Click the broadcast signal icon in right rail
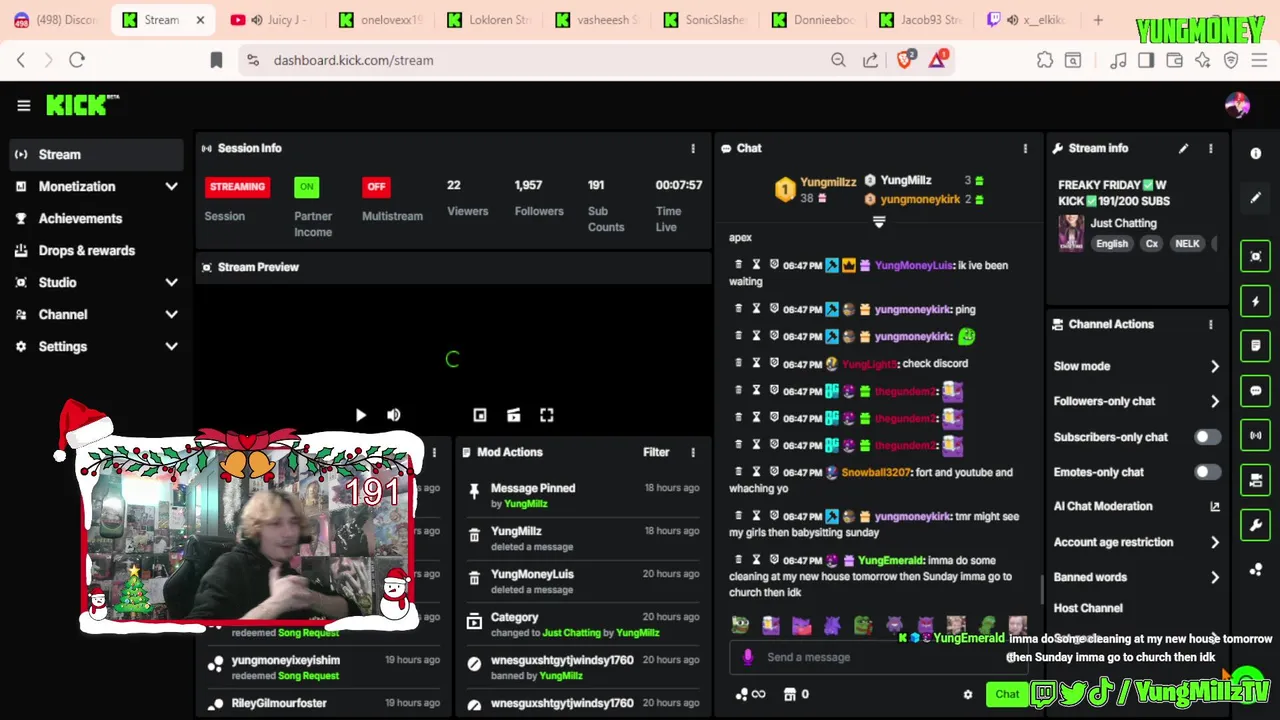 1256,435
